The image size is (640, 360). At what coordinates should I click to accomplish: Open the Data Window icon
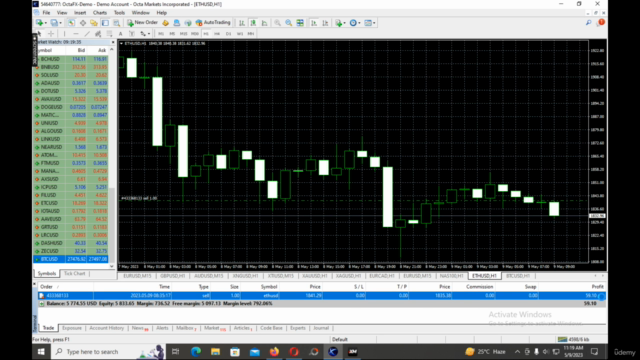[82, 23]
